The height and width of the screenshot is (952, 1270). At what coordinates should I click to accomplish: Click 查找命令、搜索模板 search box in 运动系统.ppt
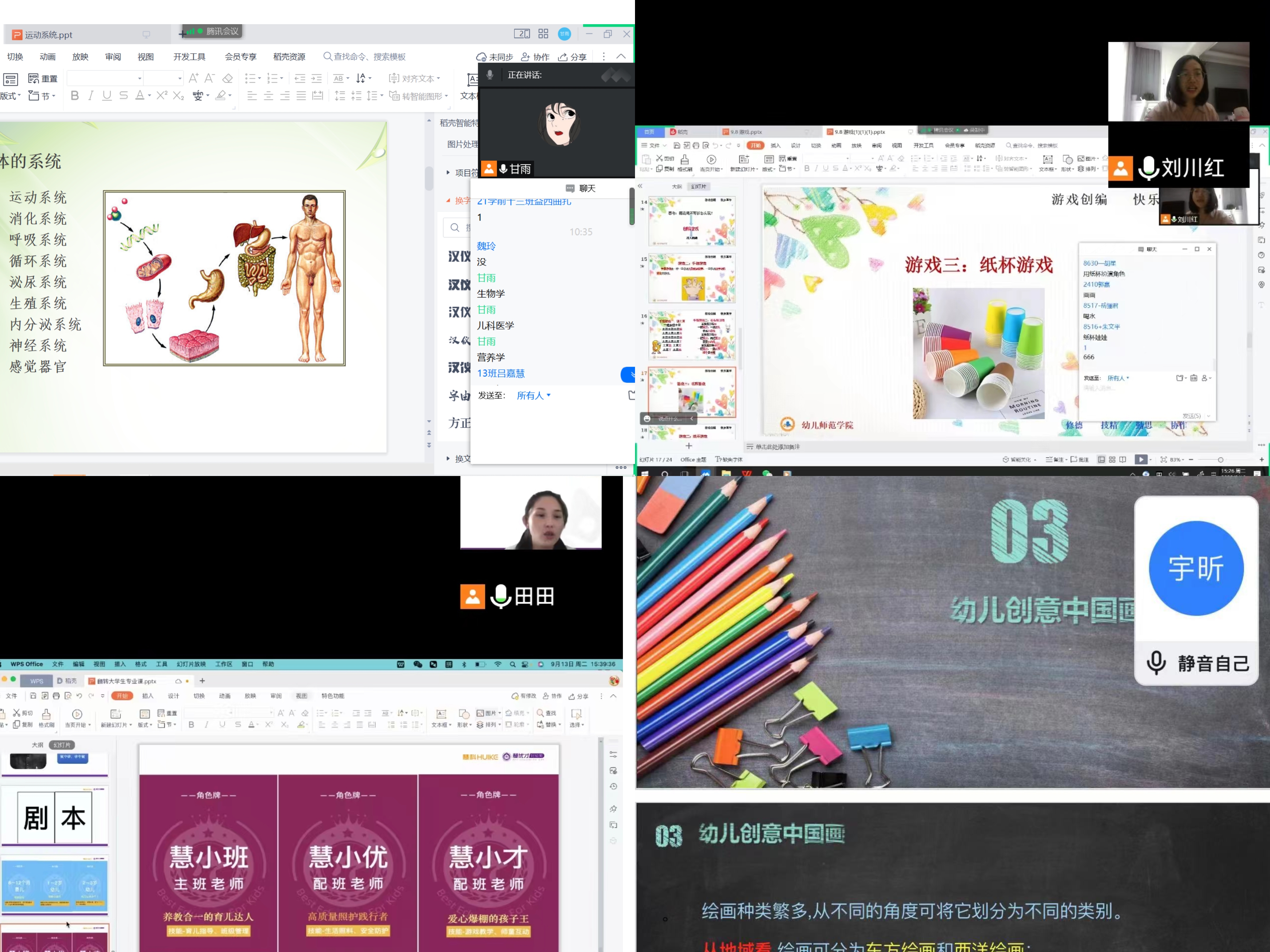point(365,57)
